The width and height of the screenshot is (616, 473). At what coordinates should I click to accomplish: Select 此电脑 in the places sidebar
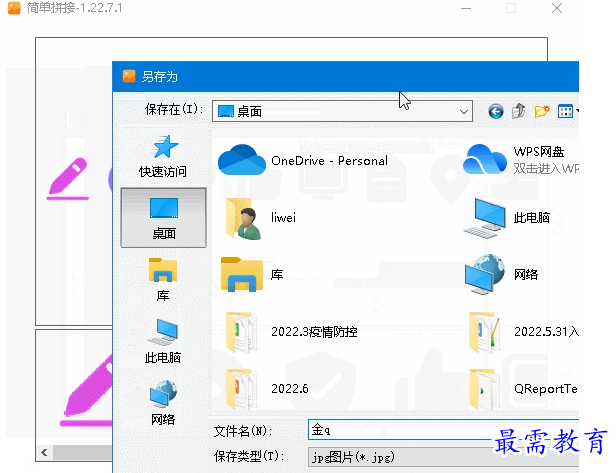click(x=163, y=341)
